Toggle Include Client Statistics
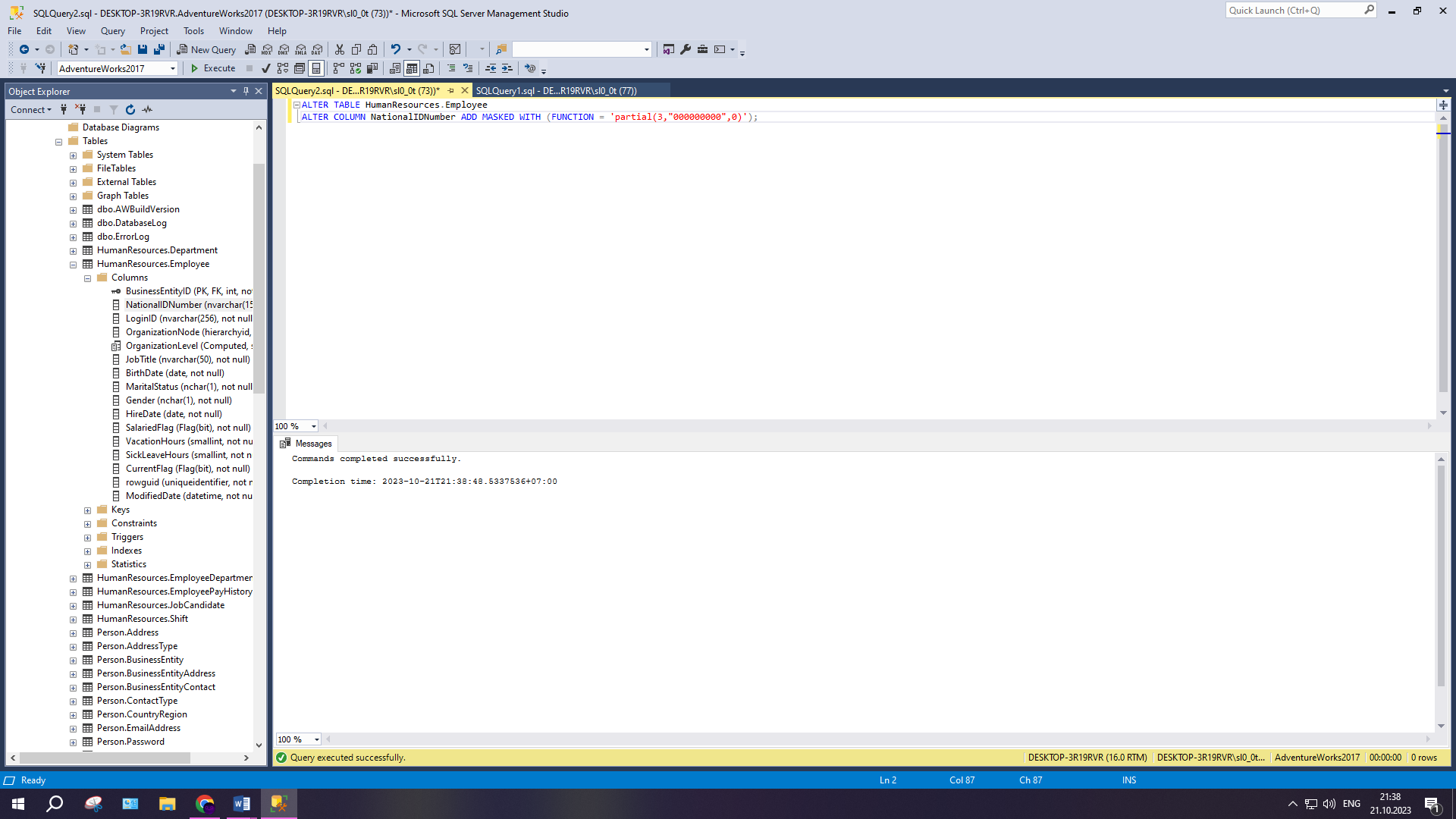This screenshot has width=1456, height=819. click(372, 68)
